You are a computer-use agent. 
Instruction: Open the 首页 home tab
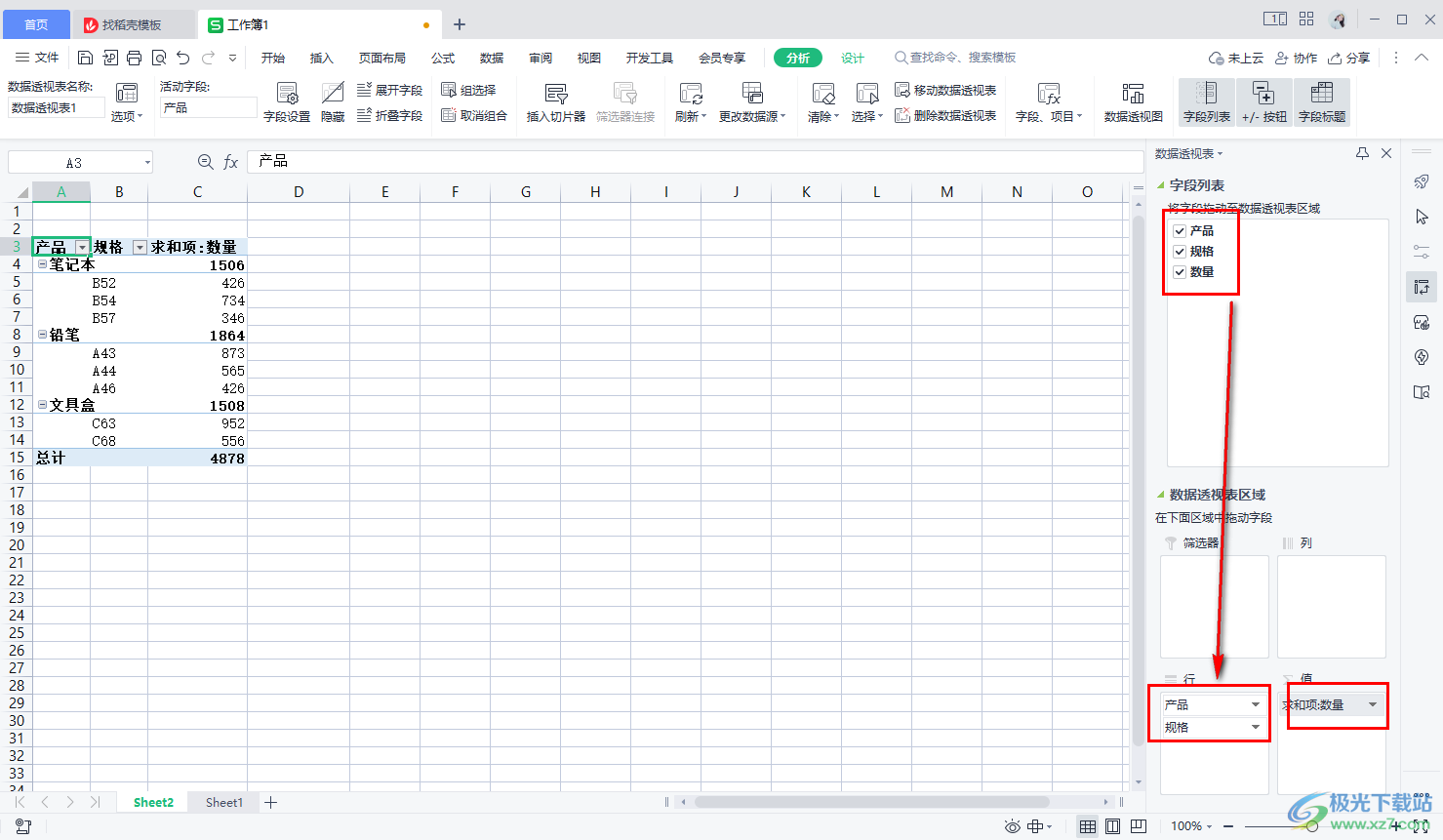[x=36, y=24]
